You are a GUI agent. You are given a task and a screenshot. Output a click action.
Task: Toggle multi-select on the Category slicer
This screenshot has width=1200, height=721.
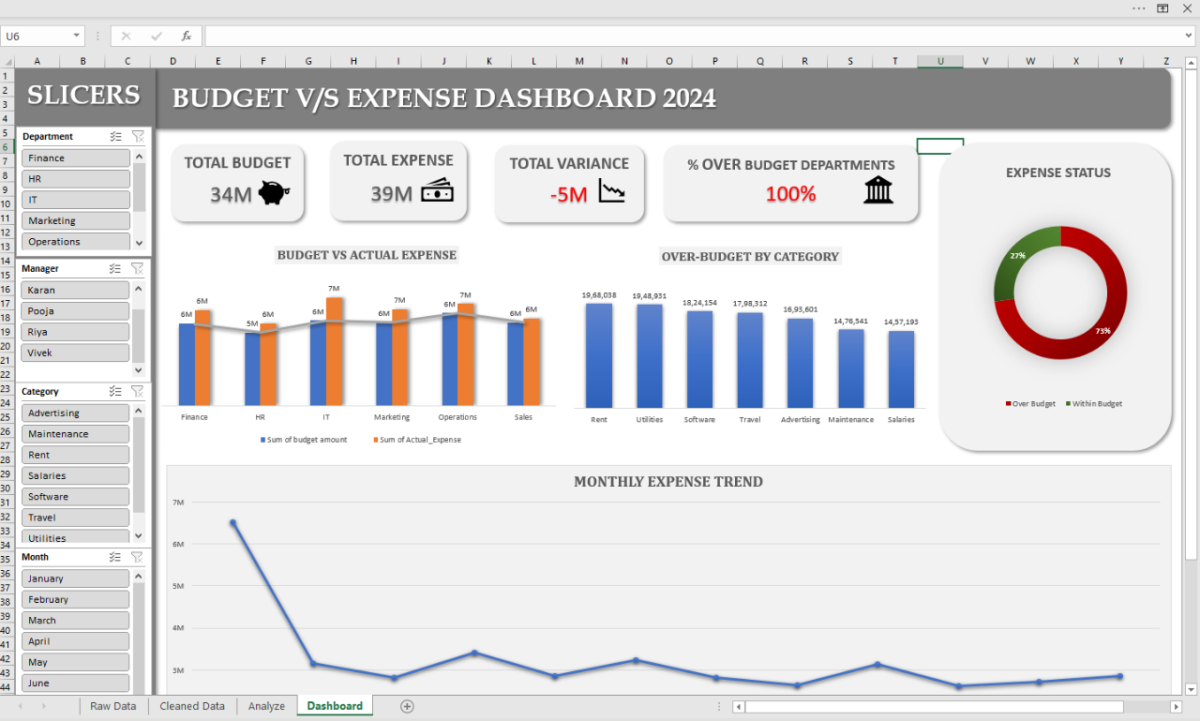coord(116,391)
